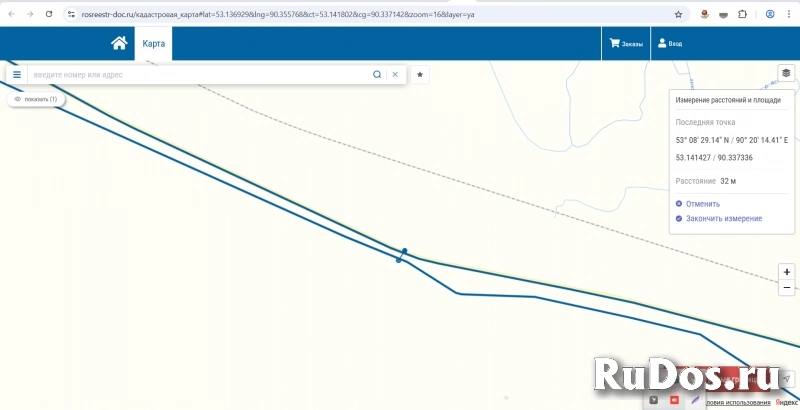Screen dimensions: 800x410
Task: Go to the site home icon
Action: point(119,43)
